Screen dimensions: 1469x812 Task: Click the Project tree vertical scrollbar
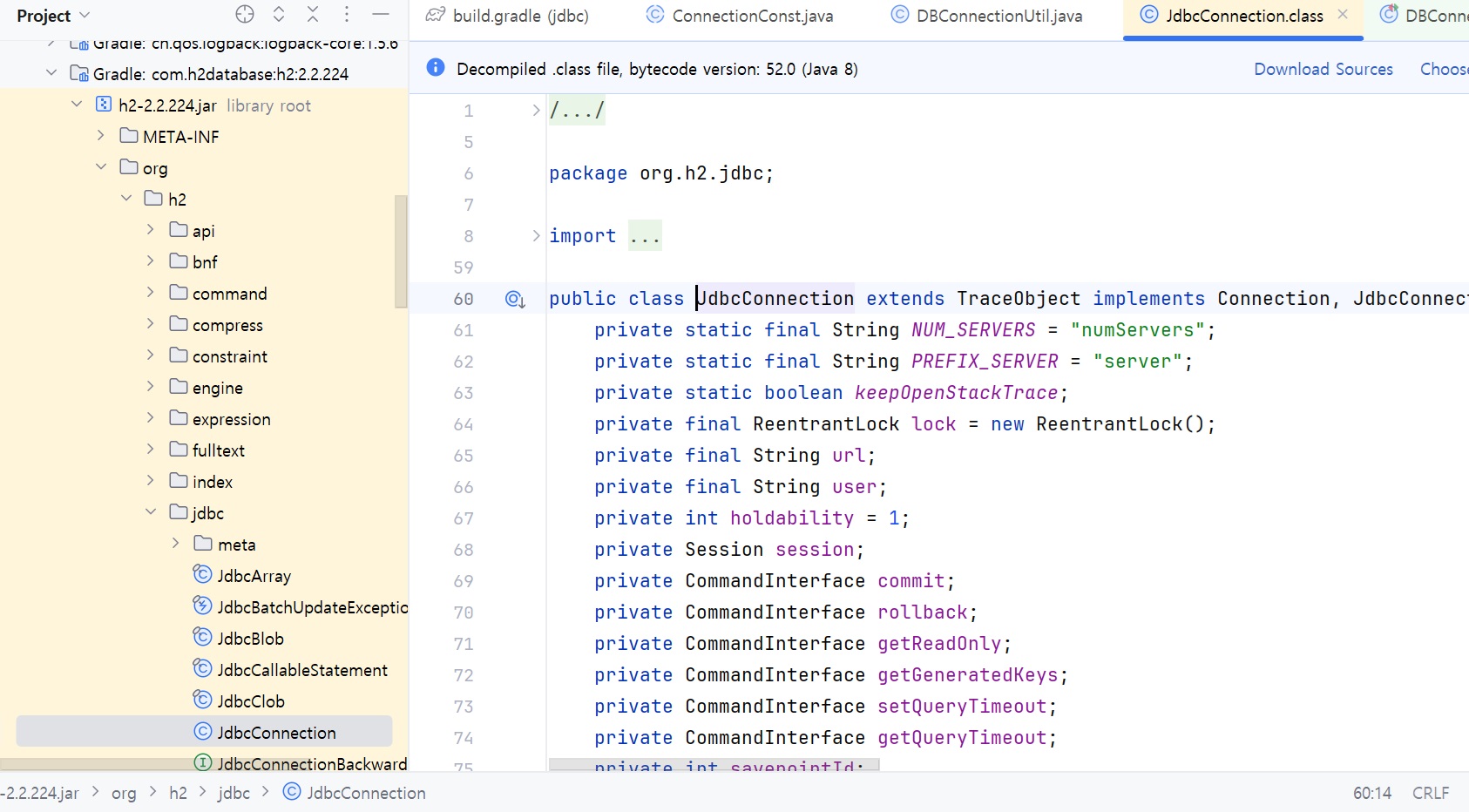[x=401, y=253]
